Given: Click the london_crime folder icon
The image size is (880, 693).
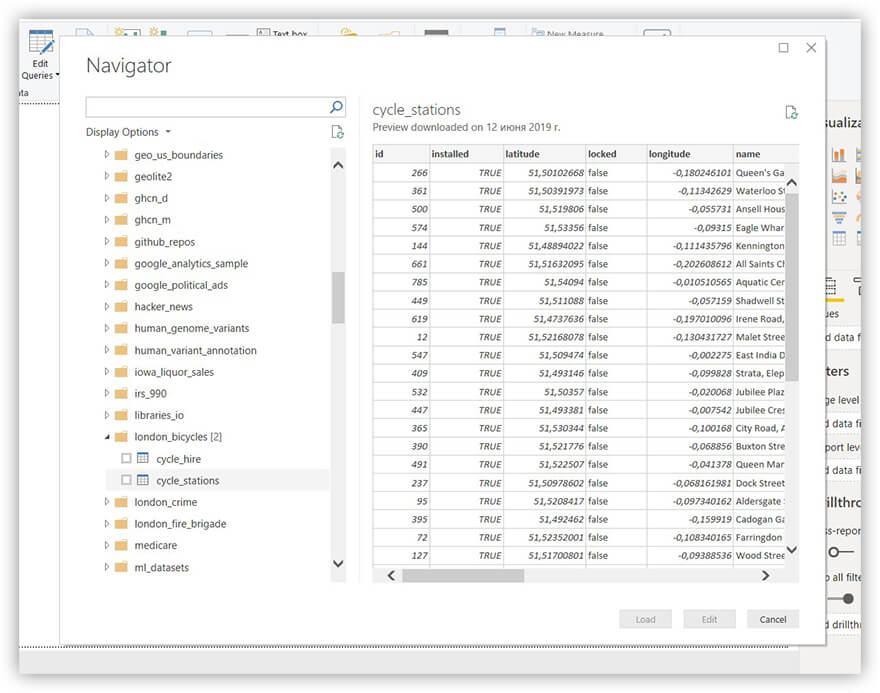Looking at the screenshot, I should click(121, 502).
